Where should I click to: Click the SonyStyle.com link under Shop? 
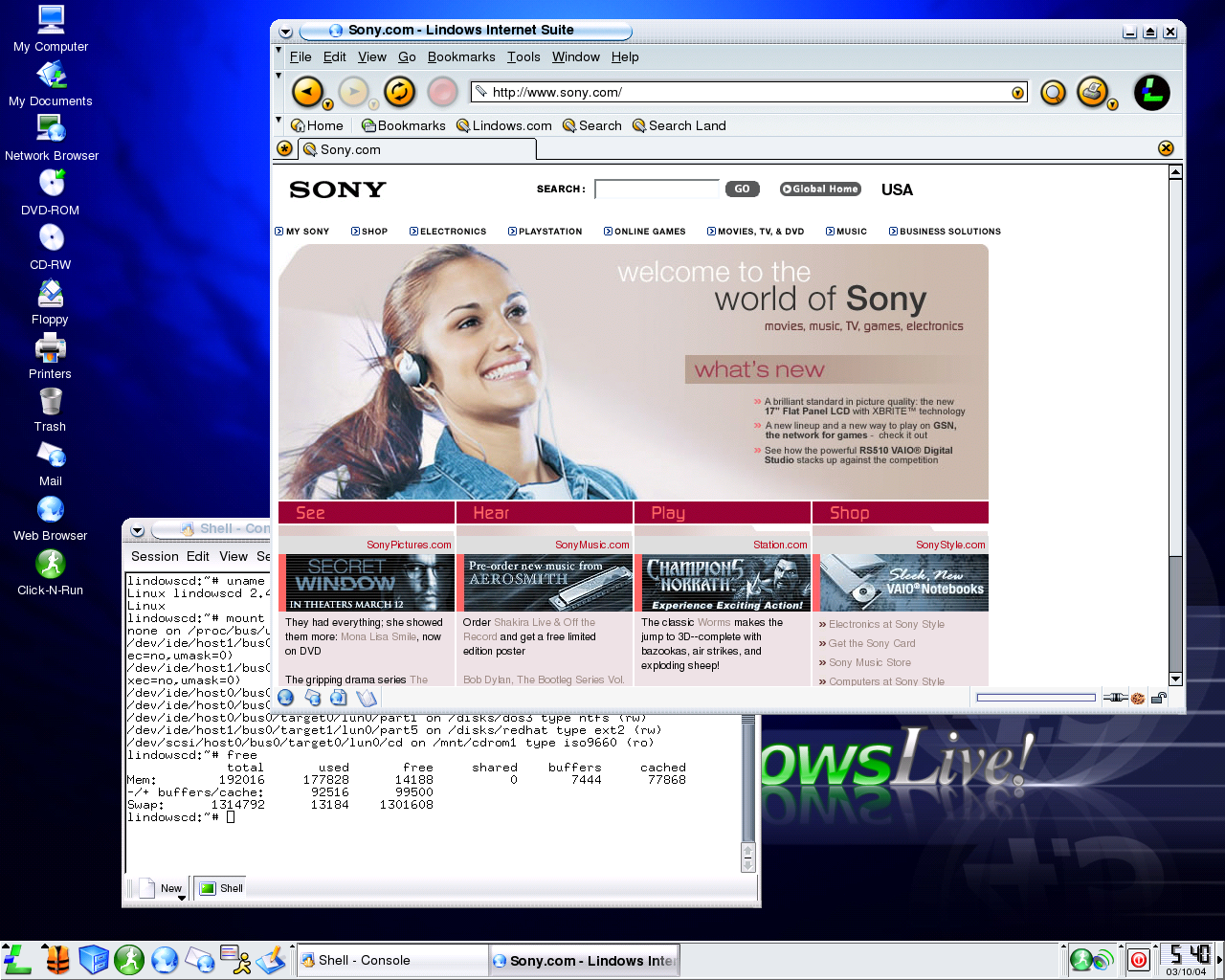point(950,545)
